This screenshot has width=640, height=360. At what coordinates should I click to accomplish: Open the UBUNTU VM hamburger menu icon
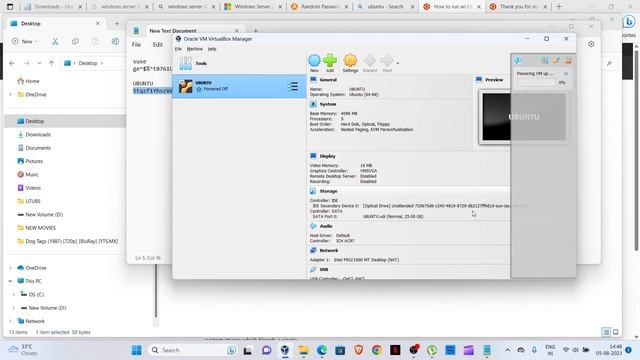[293, 86]
